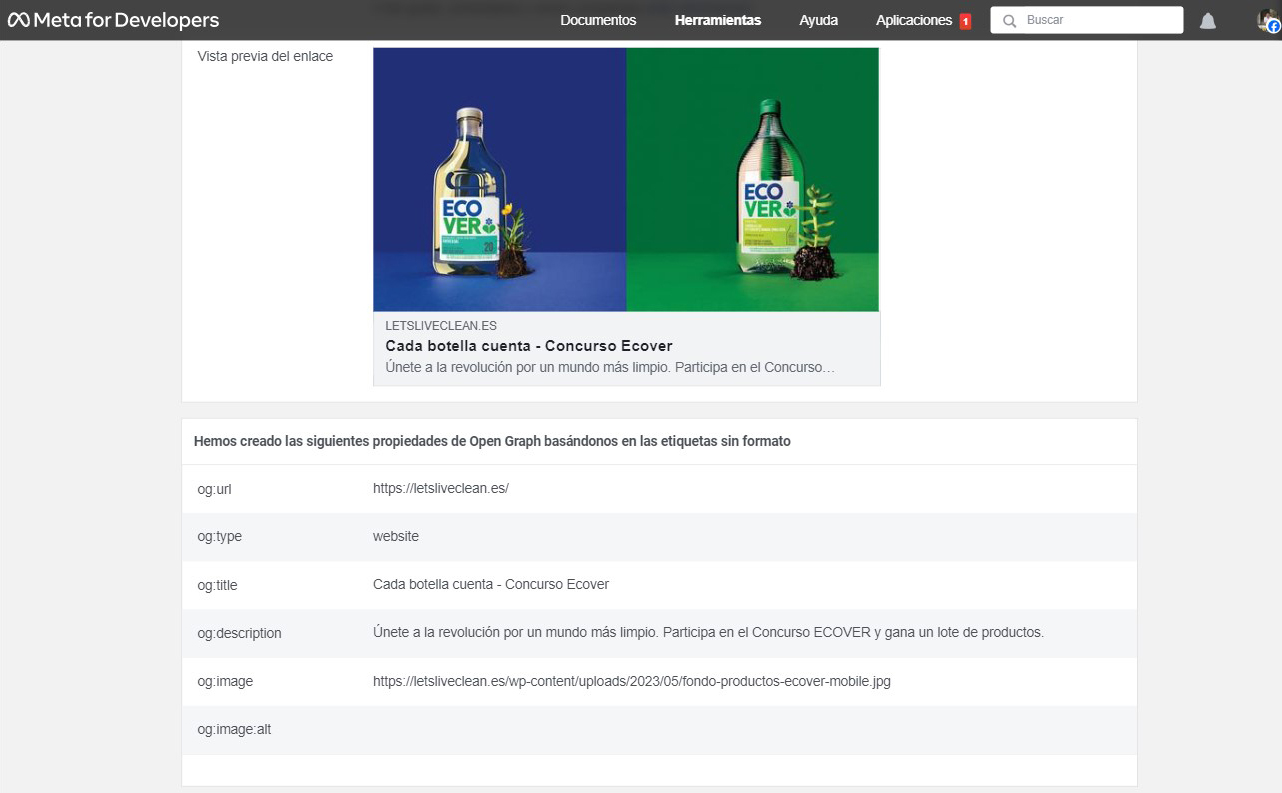Select Herramientas in the top navigation
Viewport: 1282px width, 793px height.
pyautogui.click(x=717, y=20)
